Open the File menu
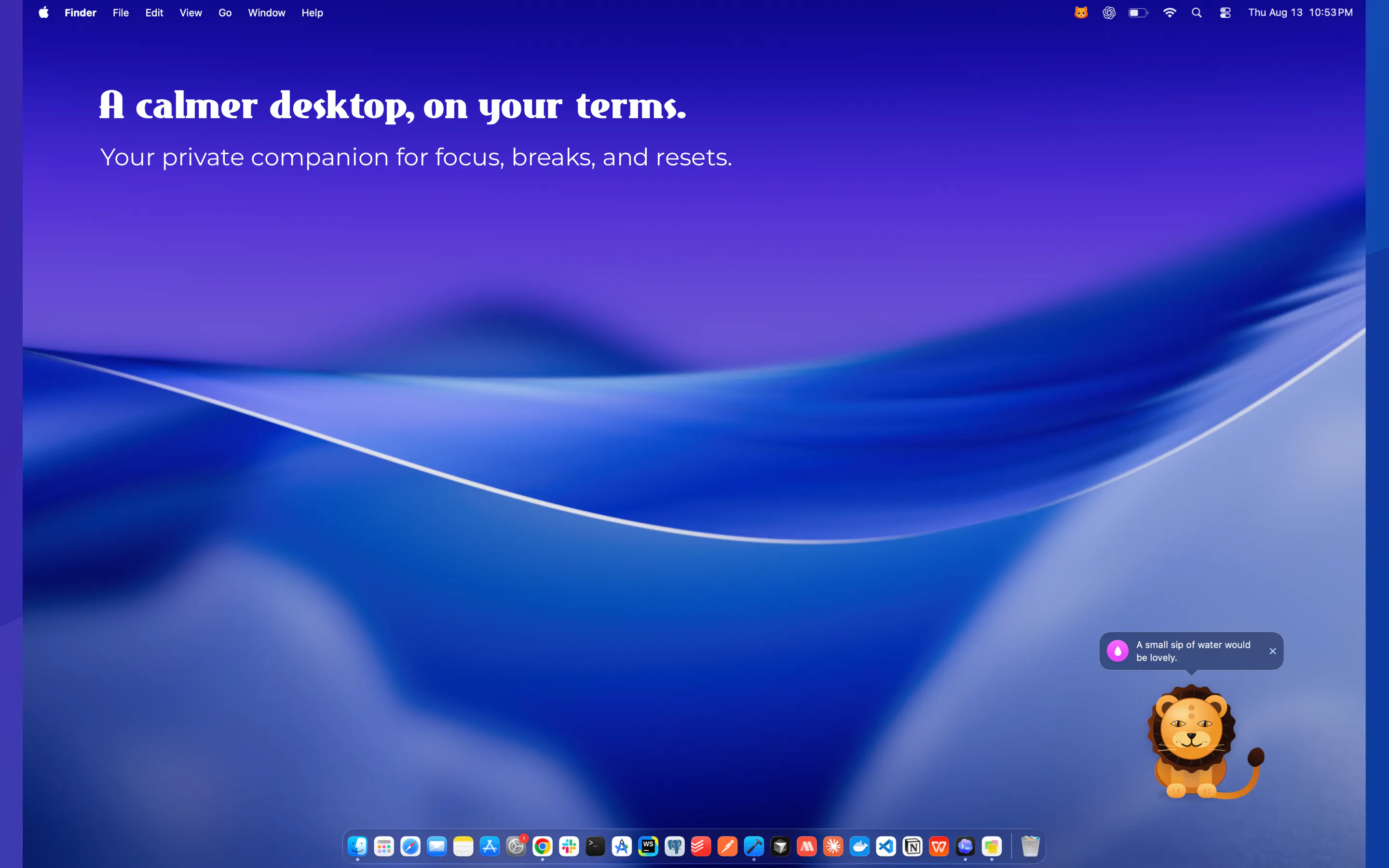Screen dimensions: 1389x868 click(x=121, y=13)
